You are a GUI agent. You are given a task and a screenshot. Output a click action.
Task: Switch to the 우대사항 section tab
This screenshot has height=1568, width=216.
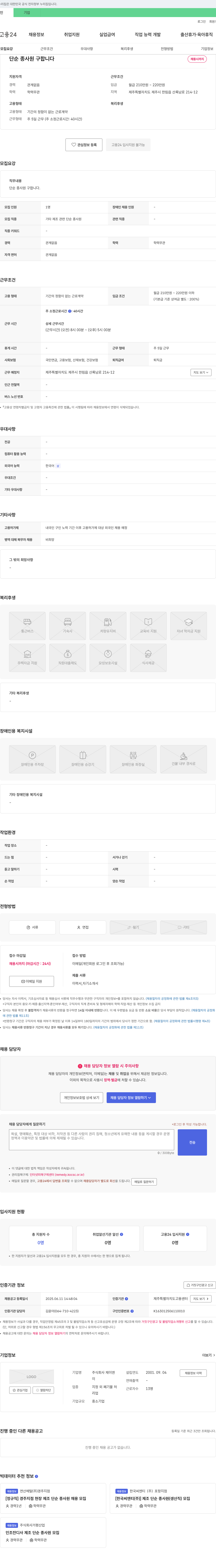point(87,49)
